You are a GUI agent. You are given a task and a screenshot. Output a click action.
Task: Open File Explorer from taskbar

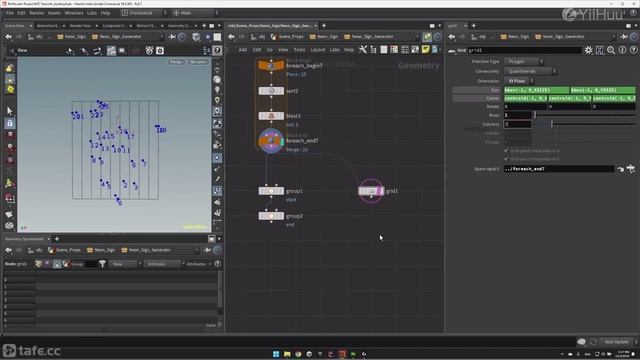coord(287,354)
